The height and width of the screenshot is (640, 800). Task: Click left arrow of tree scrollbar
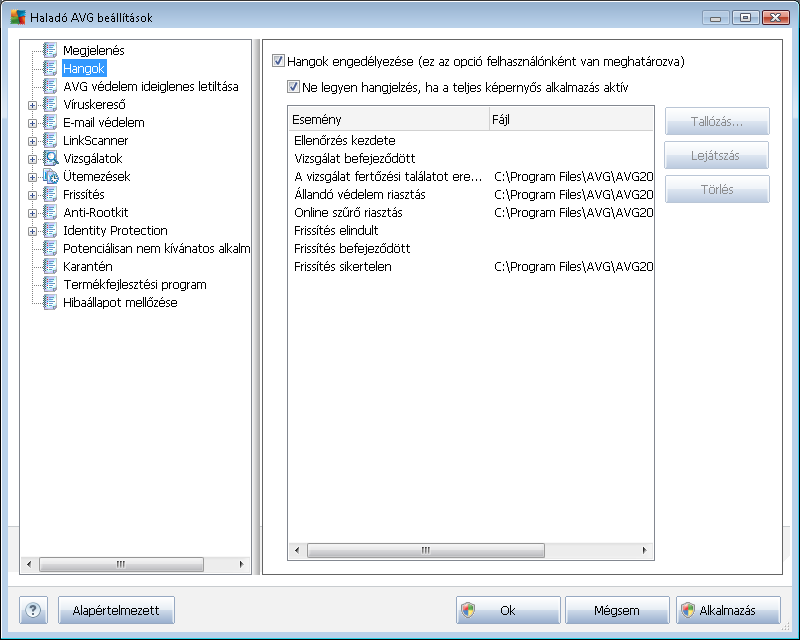29,564
